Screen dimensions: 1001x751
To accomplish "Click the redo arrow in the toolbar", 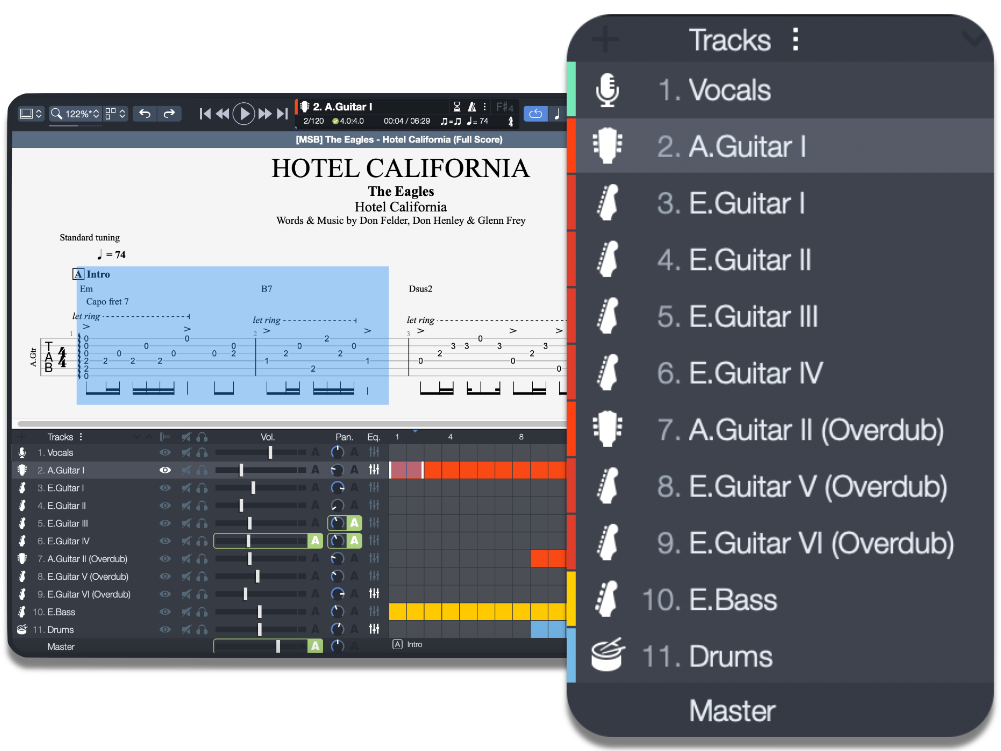I will click(x=169, y=114).
